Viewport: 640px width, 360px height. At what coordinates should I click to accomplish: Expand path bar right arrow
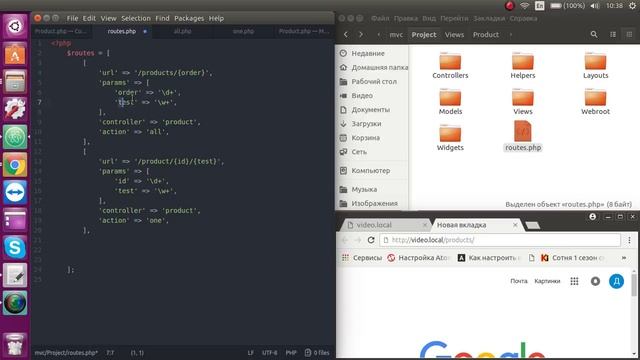[511, 35]
